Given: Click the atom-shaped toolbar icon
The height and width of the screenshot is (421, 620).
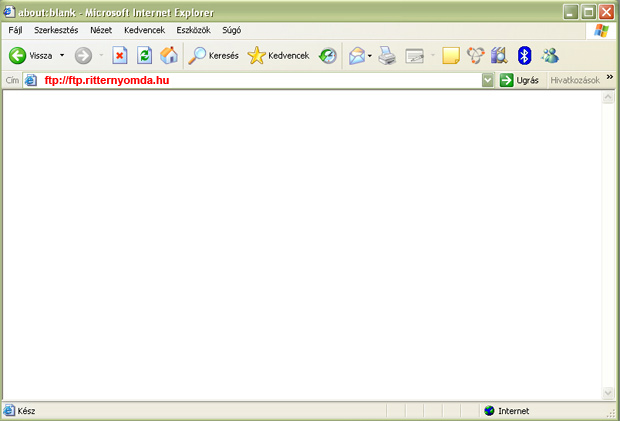Looking at the screenshot, I should coord(475,55).
